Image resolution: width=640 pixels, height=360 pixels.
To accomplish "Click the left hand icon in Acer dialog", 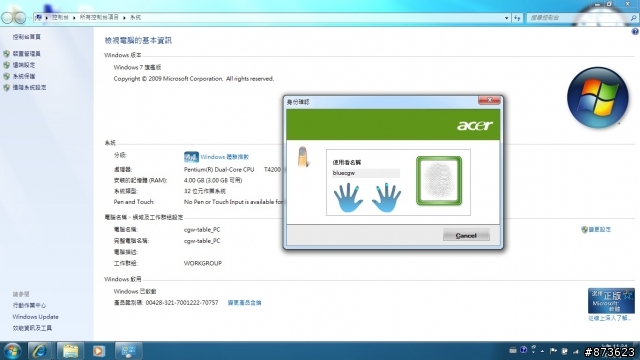I will [348, 198].
